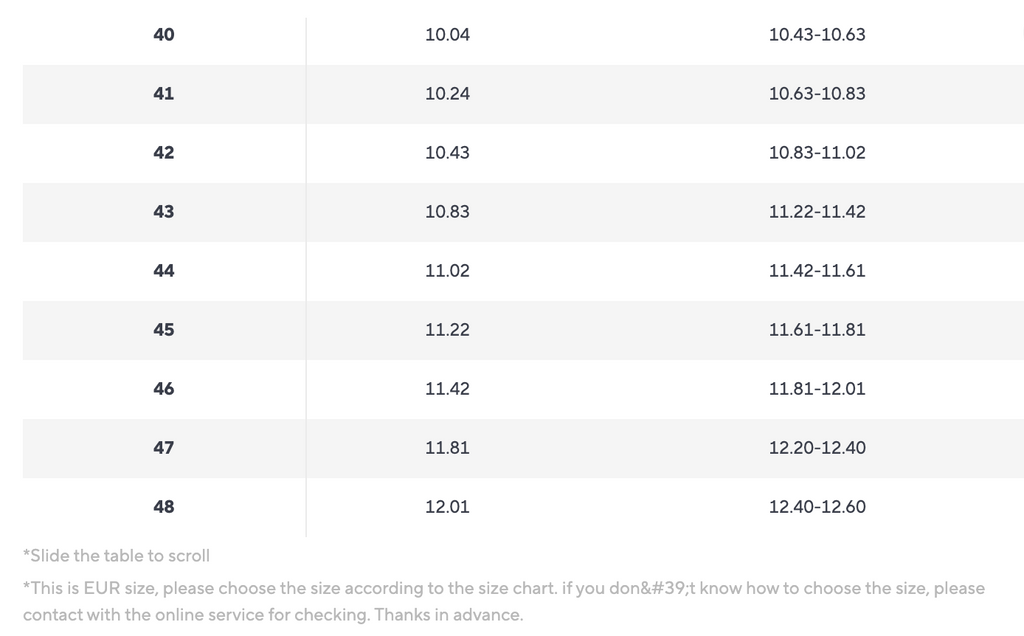1024x636 pixels.
Task: Click size 48 in the last row
Action: 164,507
